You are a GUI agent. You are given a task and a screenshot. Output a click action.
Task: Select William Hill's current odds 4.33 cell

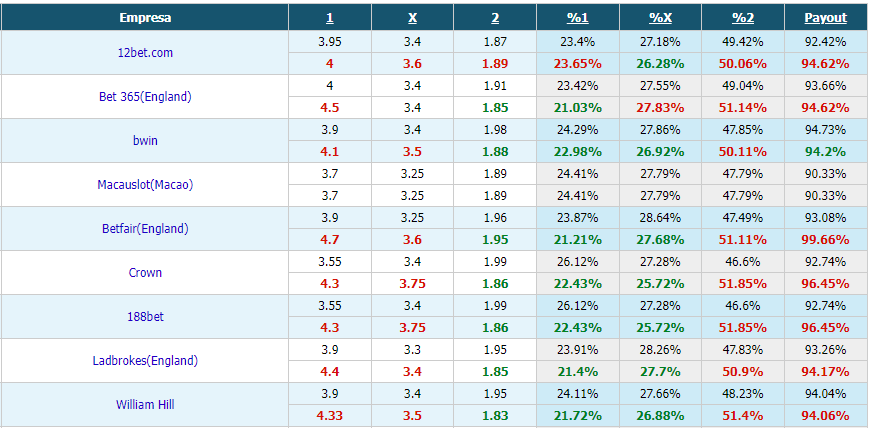click(330, 416)
